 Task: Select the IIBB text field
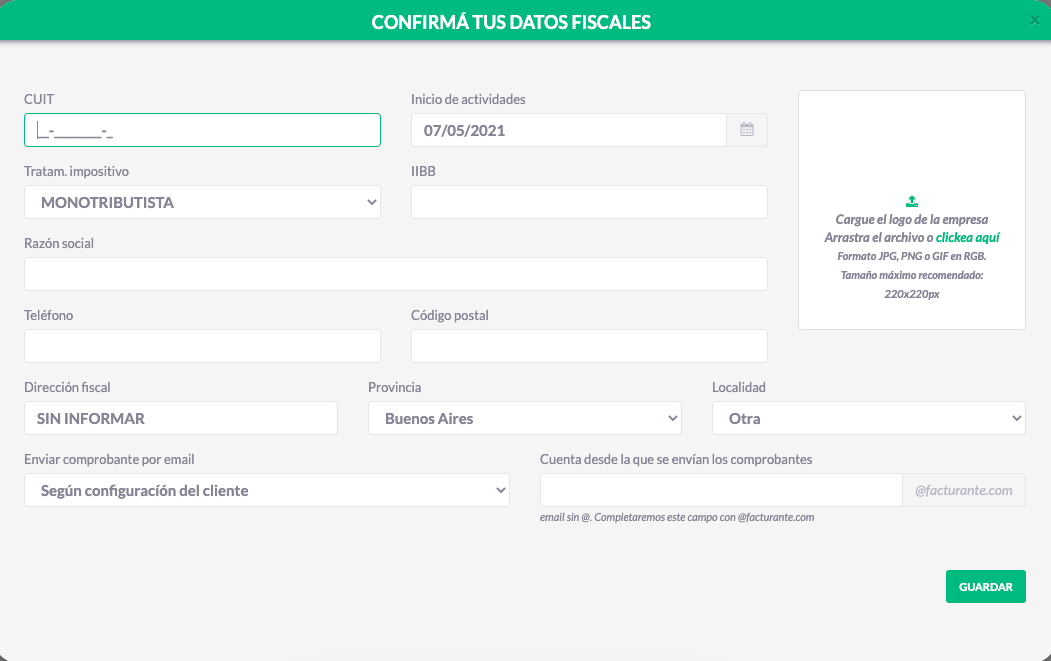(x=589, y=202)
